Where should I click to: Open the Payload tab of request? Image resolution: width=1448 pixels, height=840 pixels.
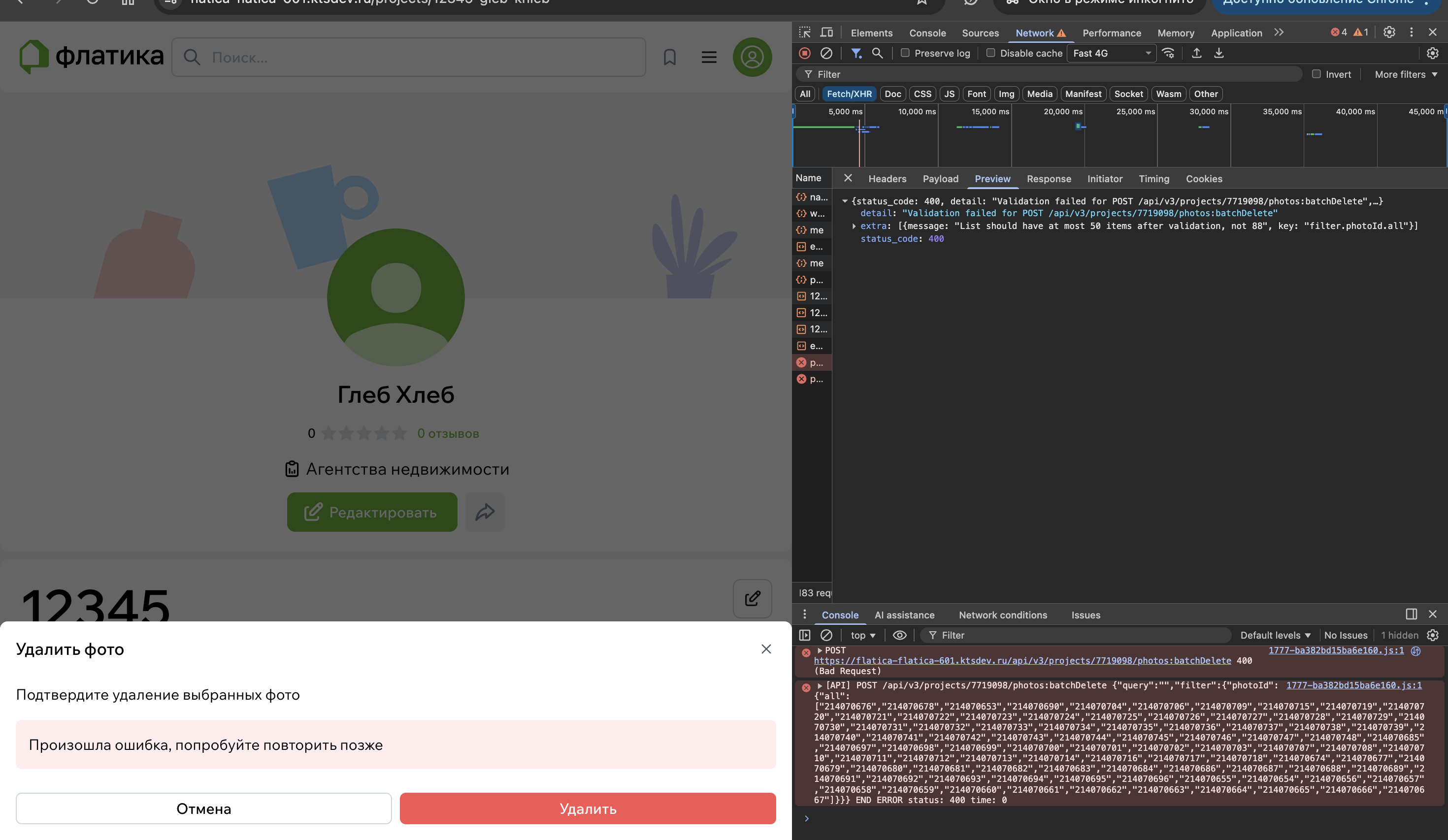(940, 179)
